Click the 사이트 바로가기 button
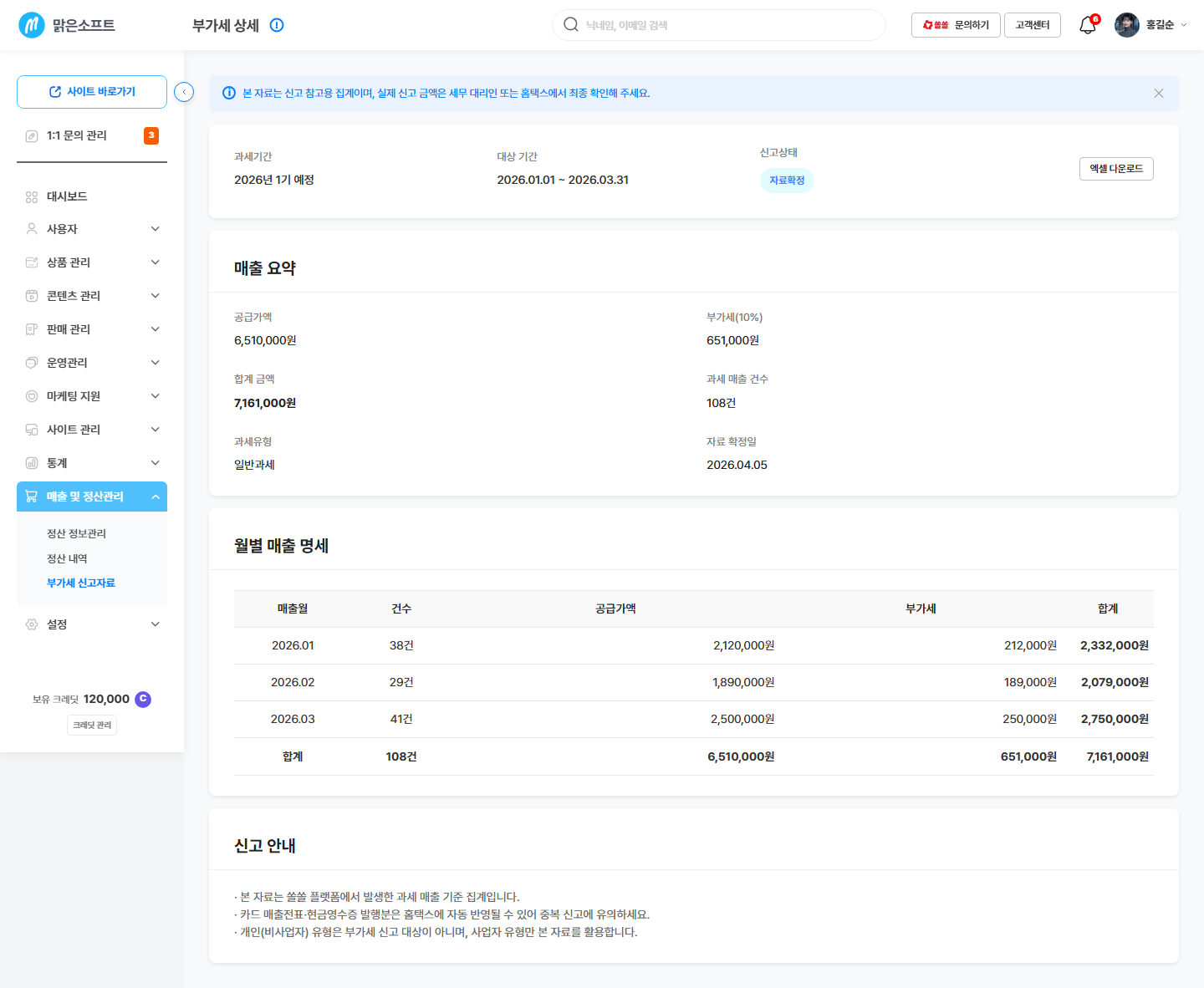The image size is (1204, 988). [92, 92]
